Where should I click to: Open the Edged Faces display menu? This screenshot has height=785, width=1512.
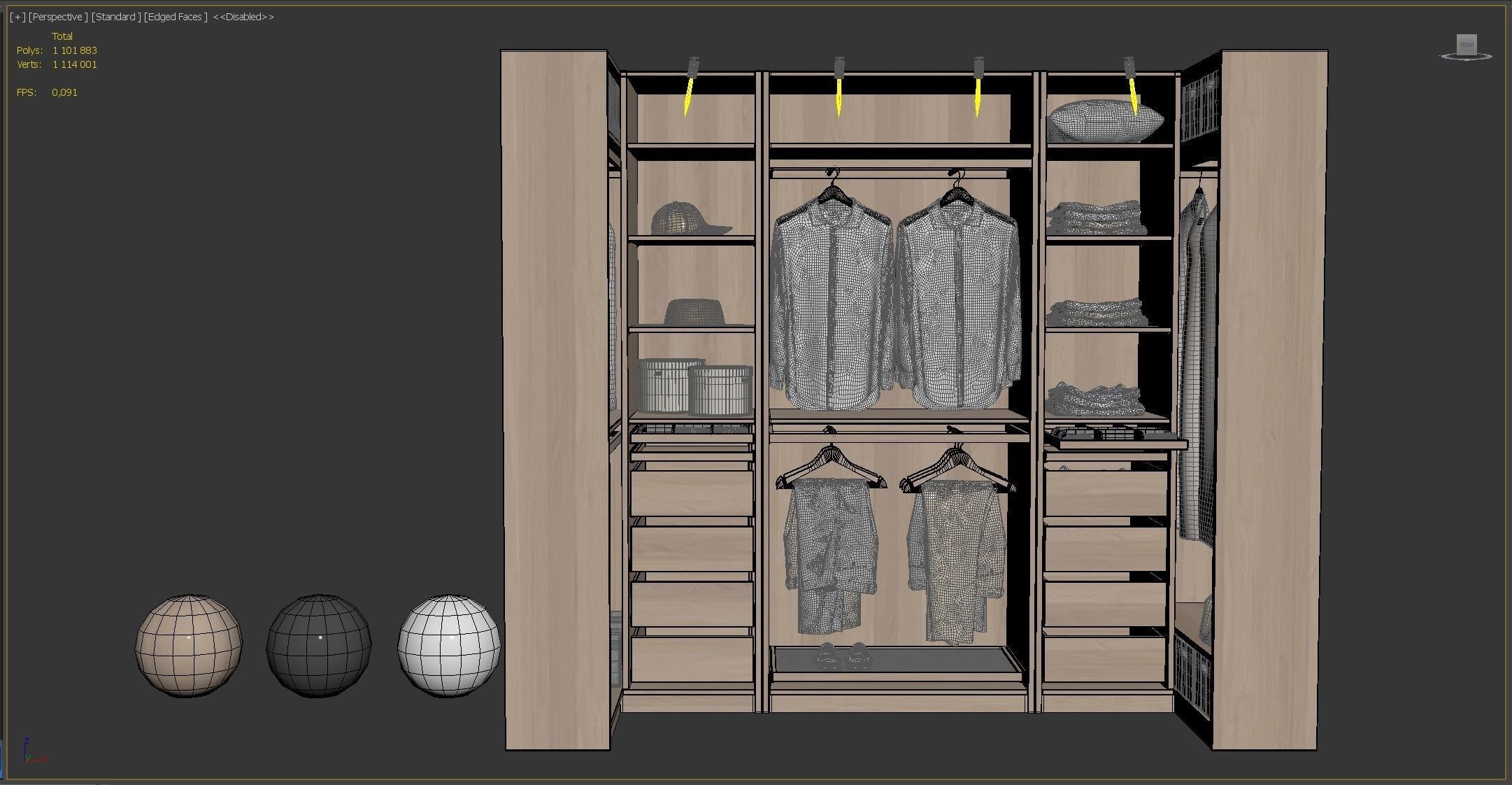(x=176, y=17)
